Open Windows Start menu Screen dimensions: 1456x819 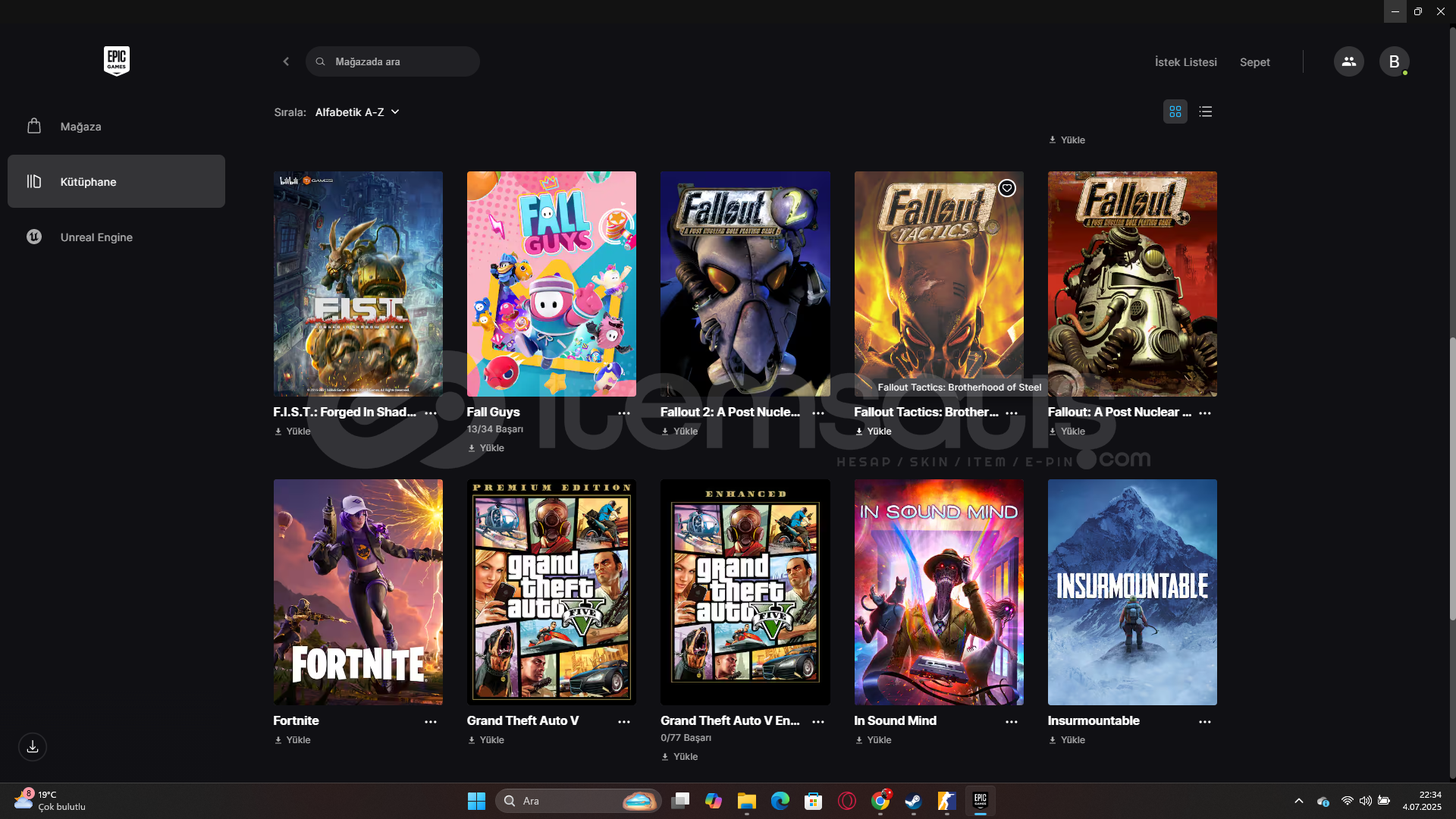[x=476, y=801]
